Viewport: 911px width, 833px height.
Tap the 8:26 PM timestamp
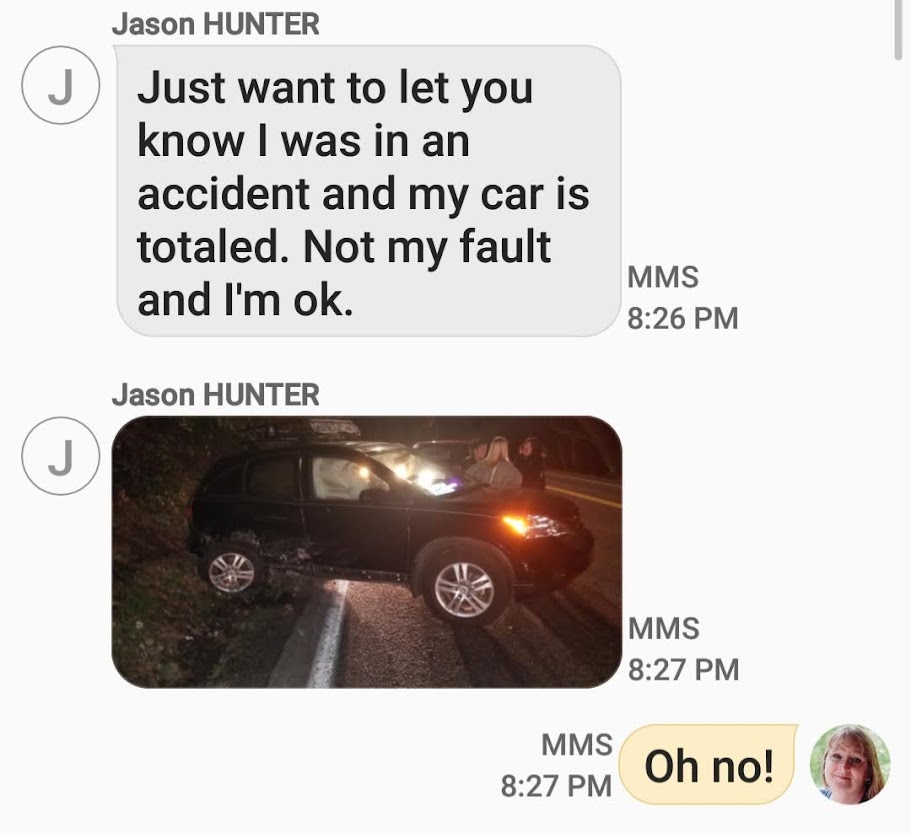683,318
